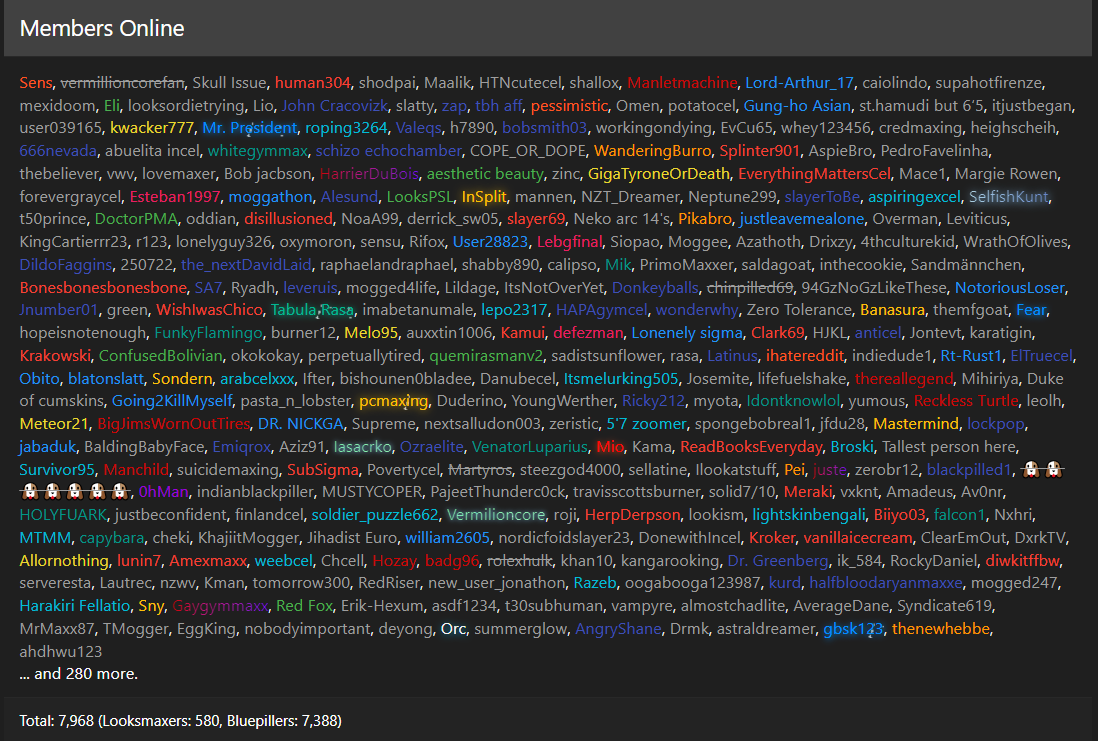Visit pcmaxing highlighted username
The height and width of the screenshot is (741, 1098).
coord(393,401)
